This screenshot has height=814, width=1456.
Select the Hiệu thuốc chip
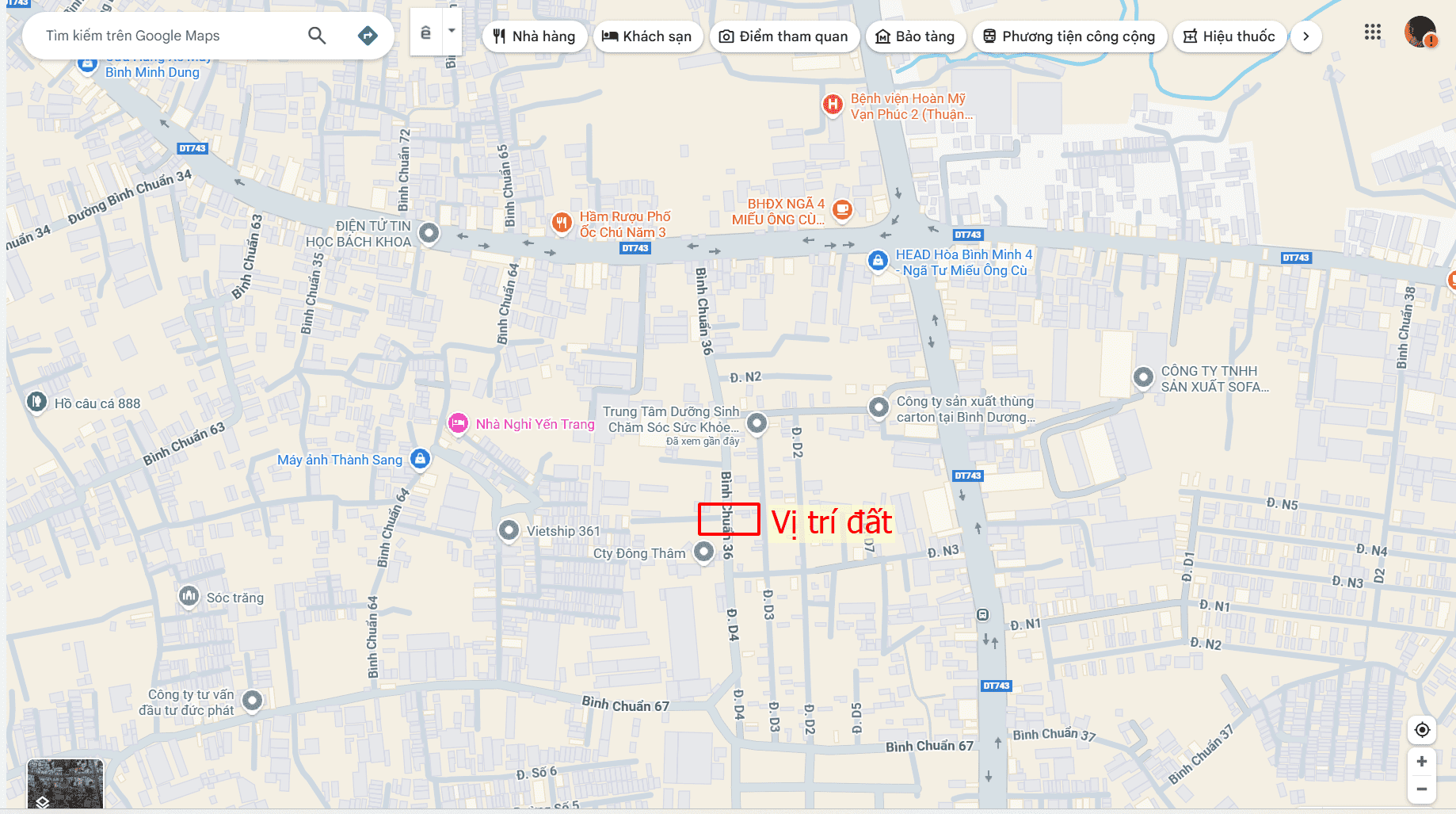1229,36
